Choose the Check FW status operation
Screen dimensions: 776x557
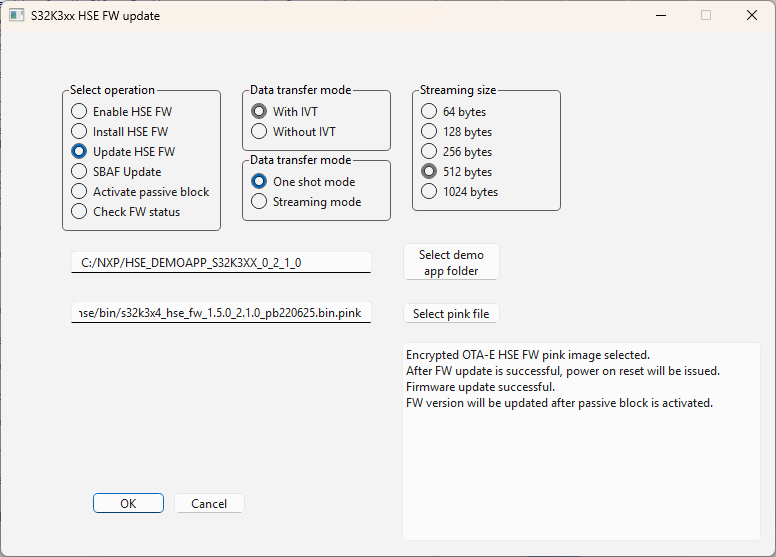tap(79, 212)
